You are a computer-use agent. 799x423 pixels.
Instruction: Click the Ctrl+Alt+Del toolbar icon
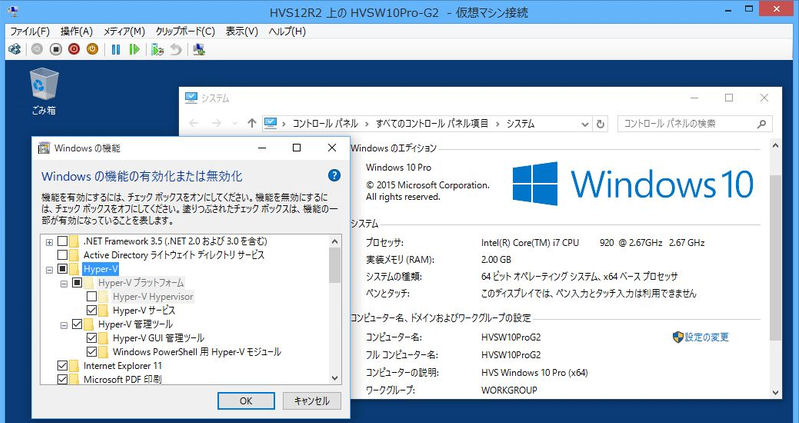(x=15, y=49)
